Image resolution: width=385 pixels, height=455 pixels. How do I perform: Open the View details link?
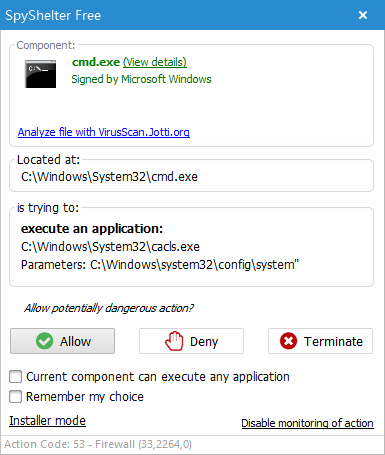155,62
